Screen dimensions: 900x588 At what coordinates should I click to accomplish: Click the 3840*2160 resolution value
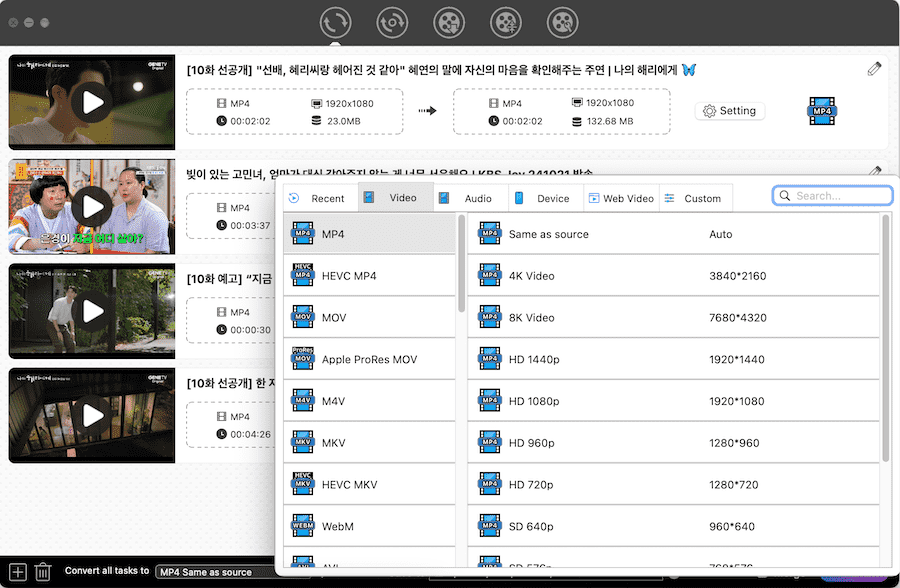coord(738,276)
